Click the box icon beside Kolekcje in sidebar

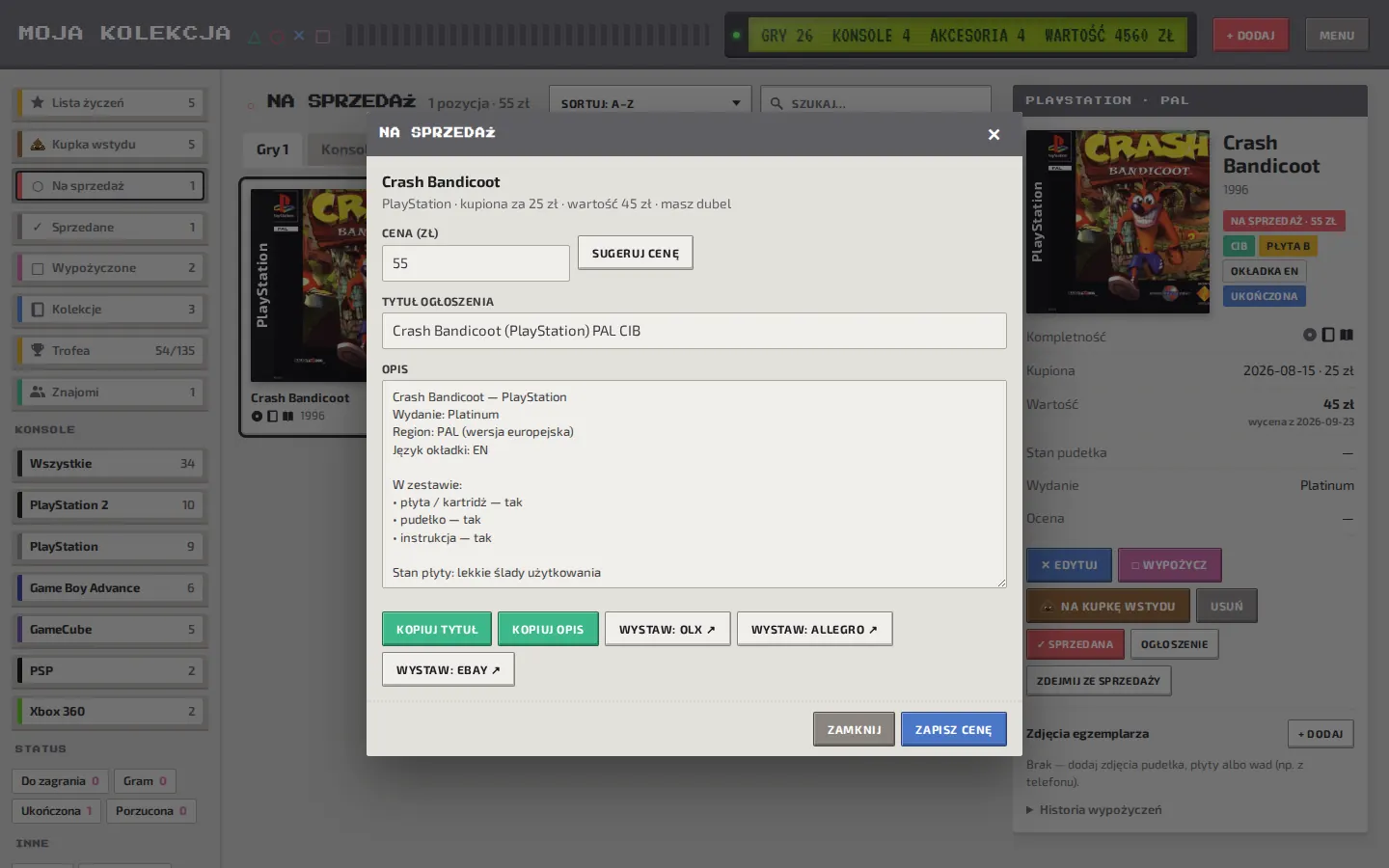[x=38, y=309]
